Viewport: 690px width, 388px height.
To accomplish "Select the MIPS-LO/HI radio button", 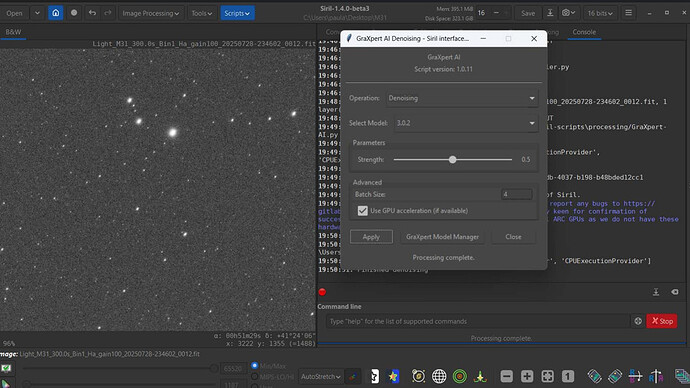I will tap(255, 377).
